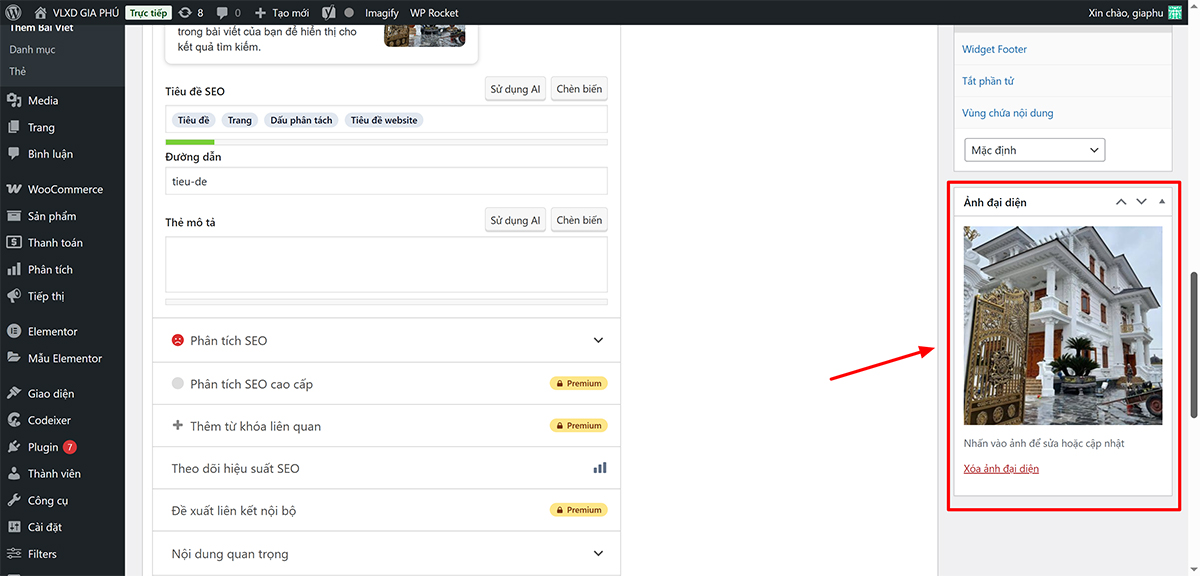Click Xóa ảnh đại diện link

(1001, 469)
